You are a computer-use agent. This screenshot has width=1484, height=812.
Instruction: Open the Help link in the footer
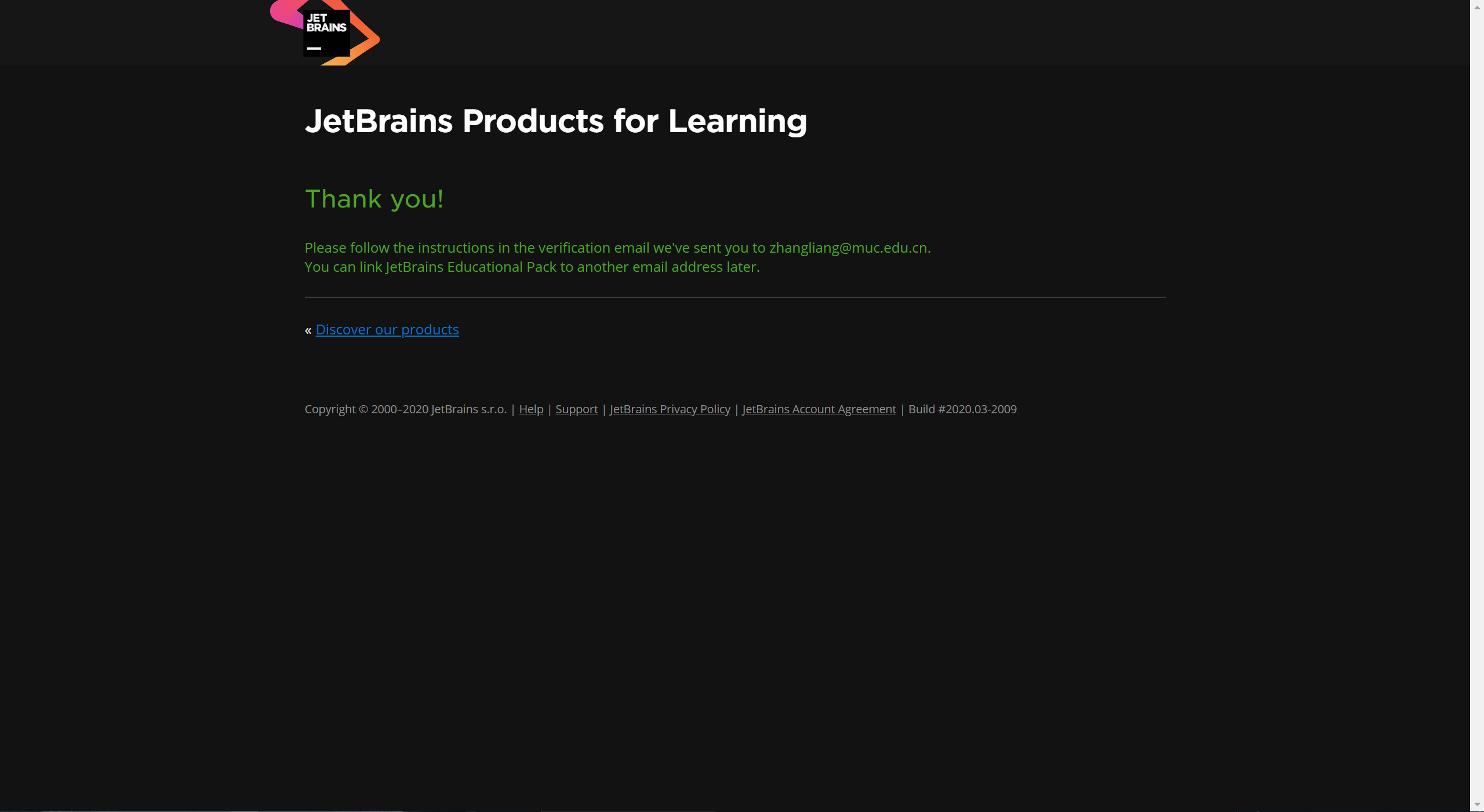pyautogui.click(x=530, y=409)
